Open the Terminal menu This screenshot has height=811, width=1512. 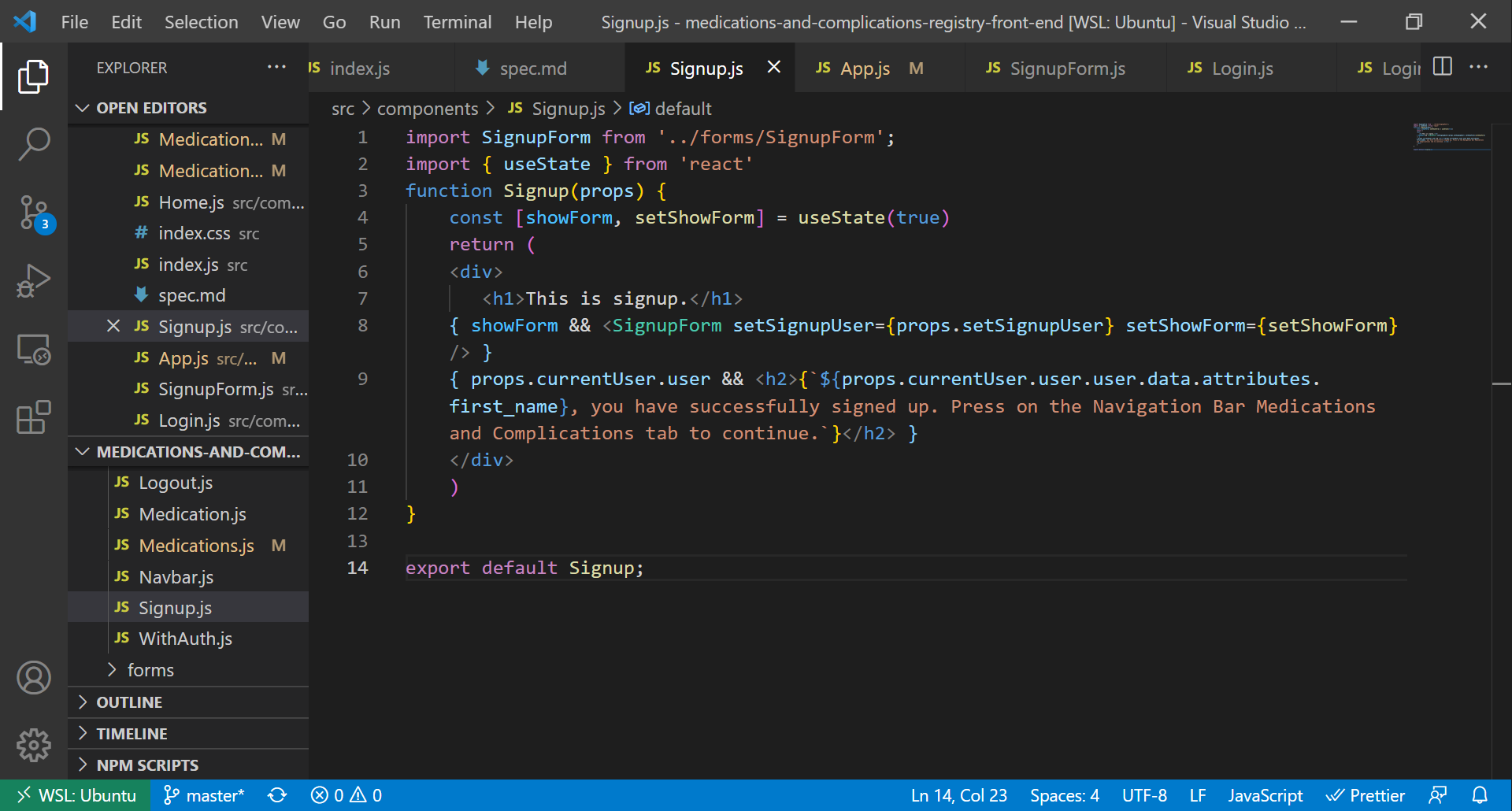(x=457, y=22)
